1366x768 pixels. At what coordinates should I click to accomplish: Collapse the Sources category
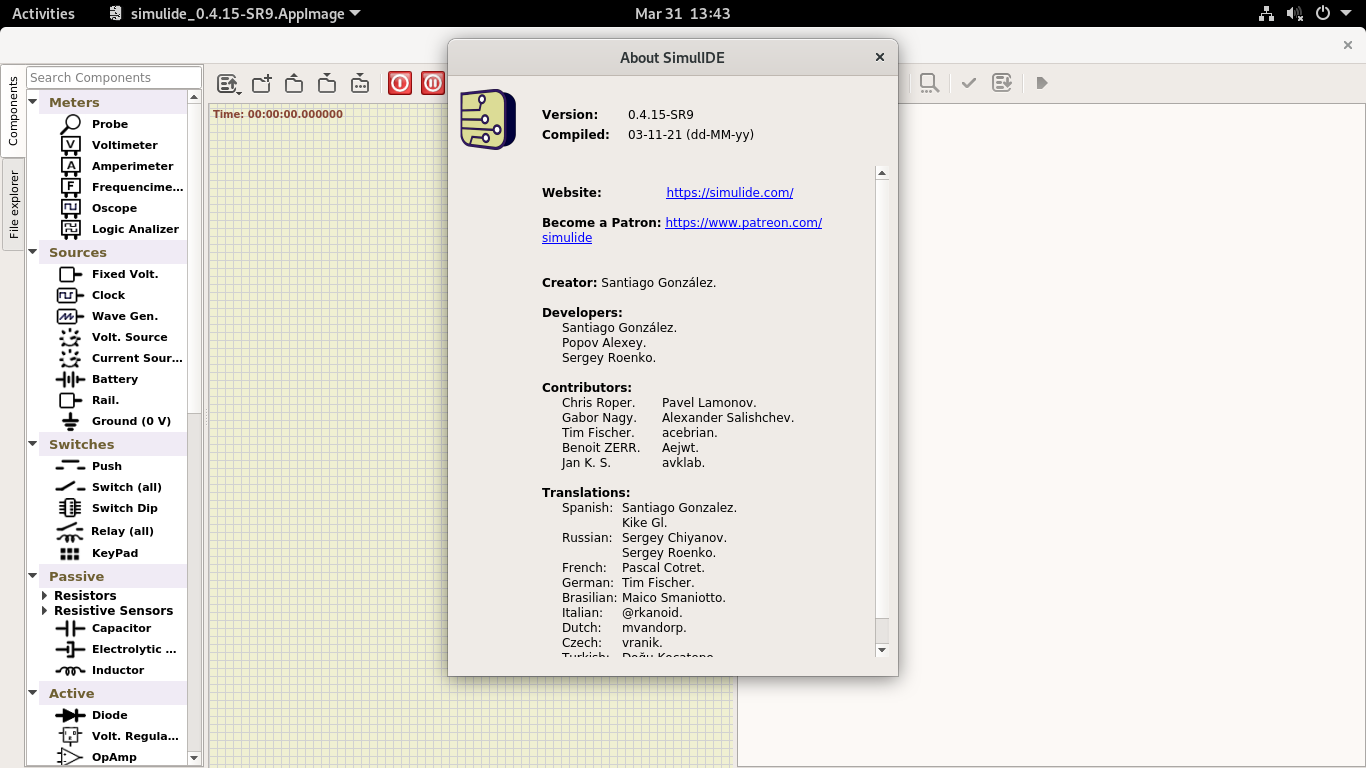[x=32, y=252]
